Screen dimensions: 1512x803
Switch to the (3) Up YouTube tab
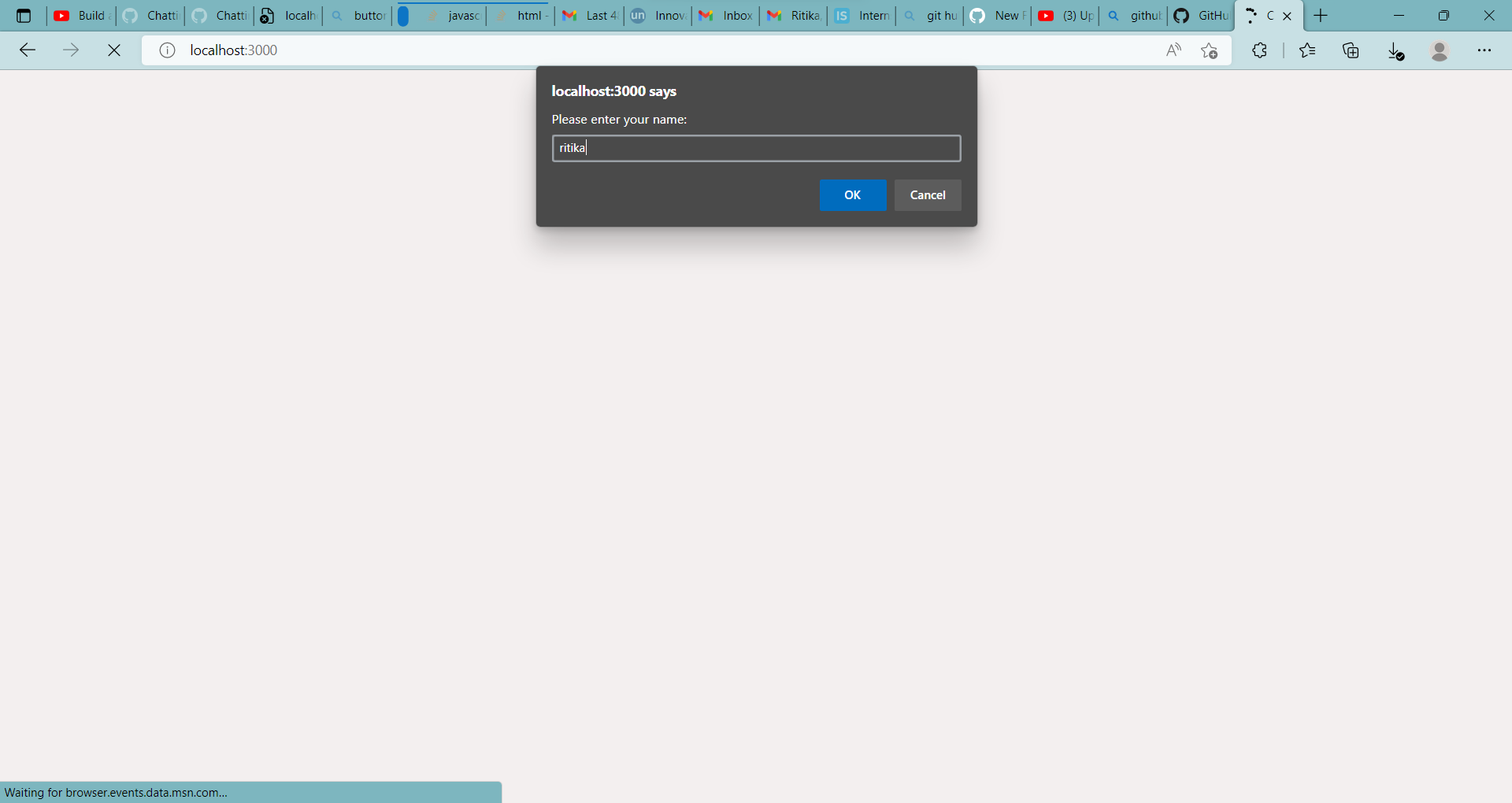(x=1065, y=16)
